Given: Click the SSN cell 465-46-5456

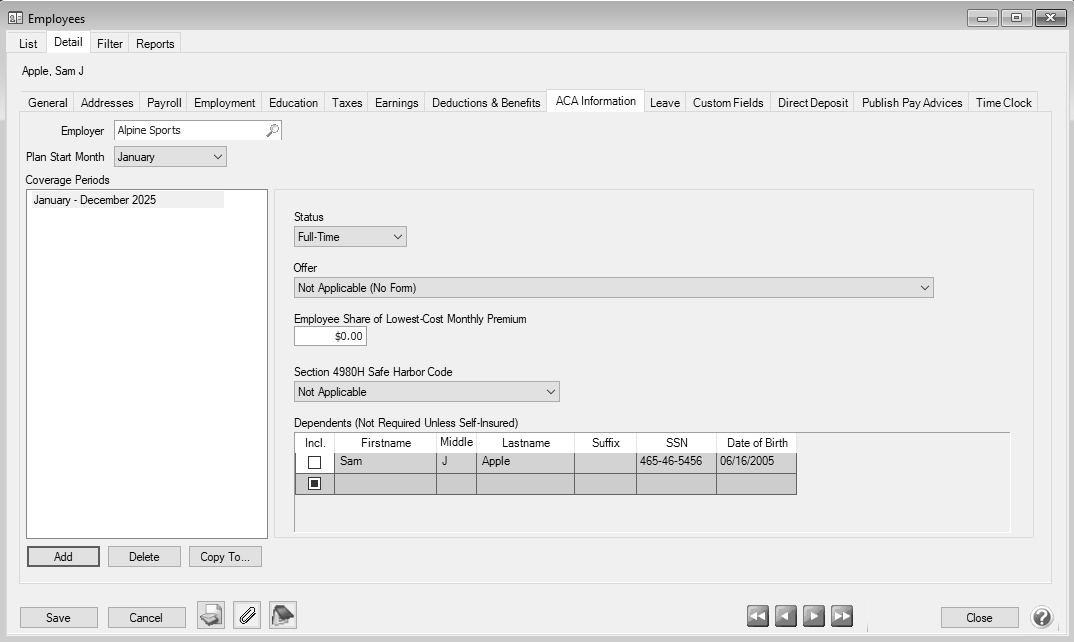Looking at the screenshot, I should point(676,462).
